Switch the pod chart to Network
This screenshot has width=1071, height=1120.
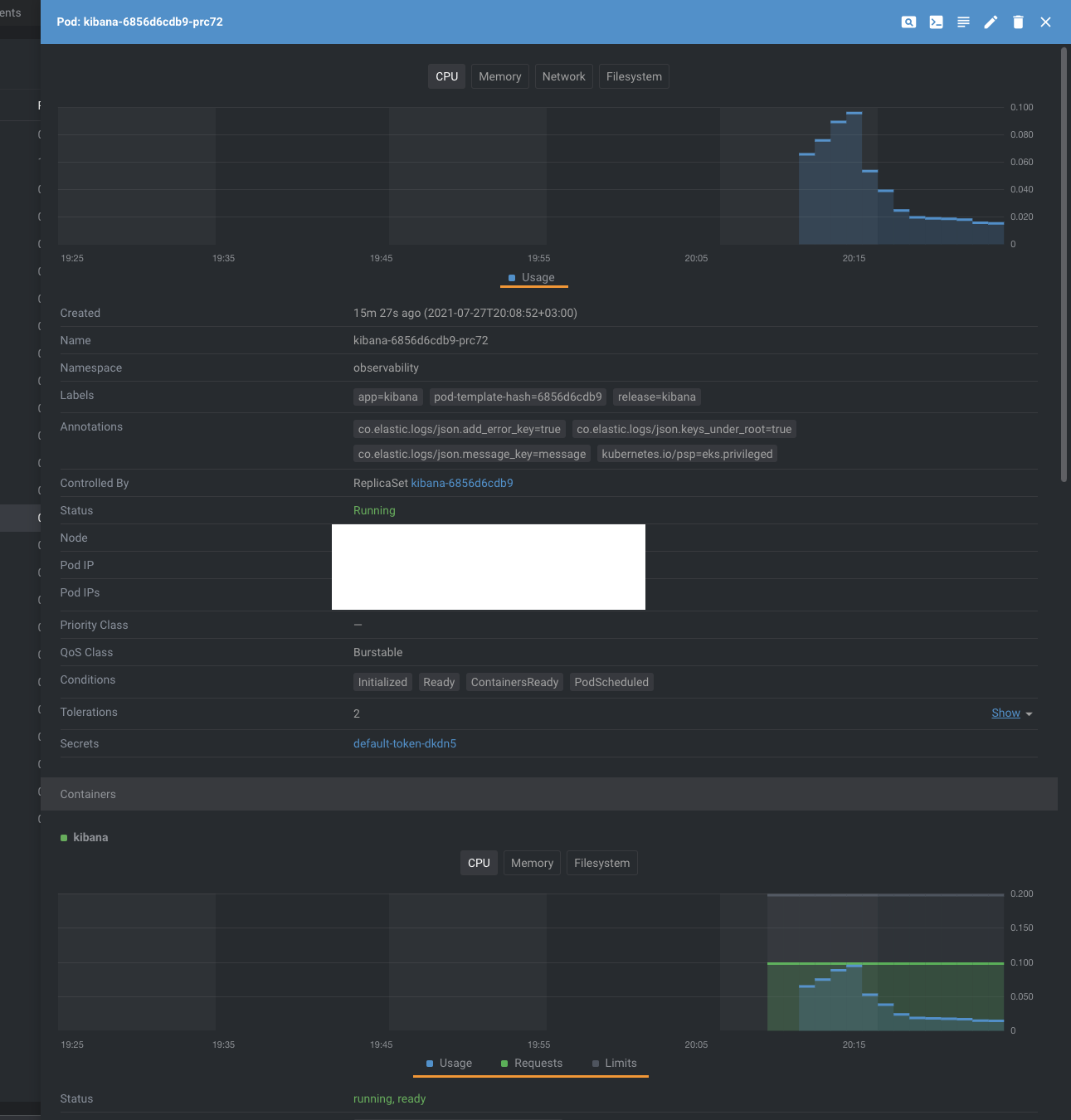click(x=563, y=75)
